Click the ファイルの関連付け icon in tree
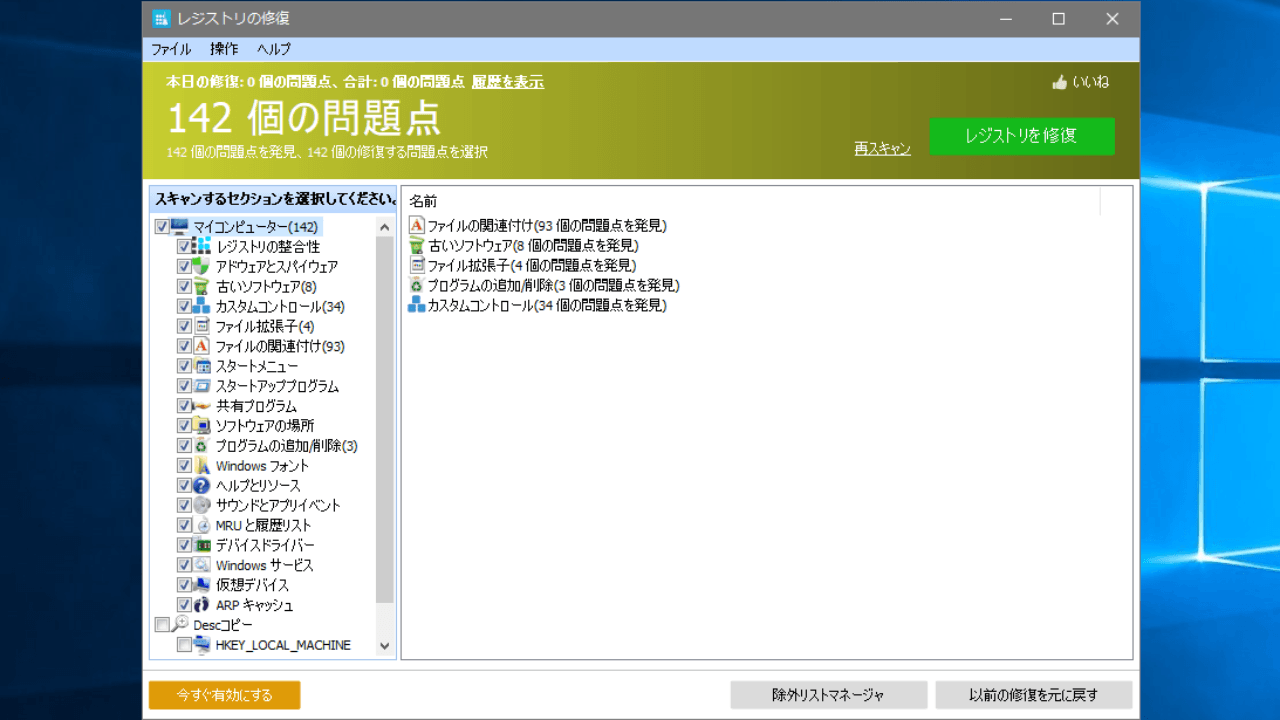The width and height of the screenshot is (1280, 720). coord(202,346)
